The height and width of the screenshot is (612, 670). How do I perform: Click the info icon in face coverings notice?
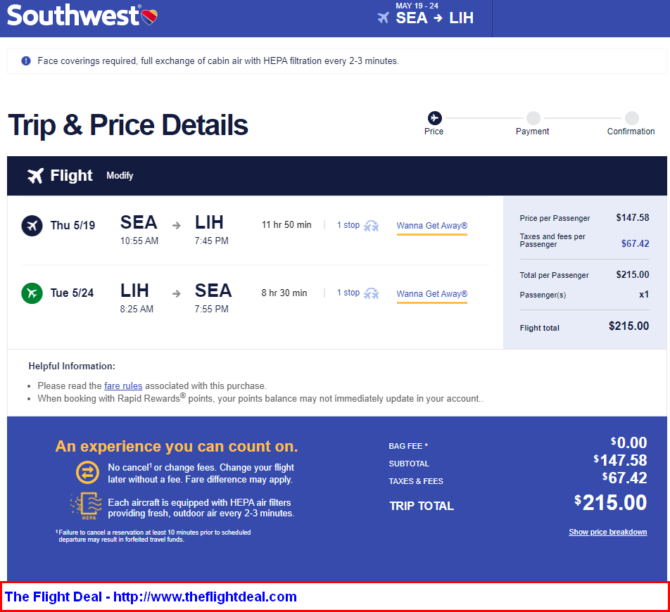pos(26,61)
